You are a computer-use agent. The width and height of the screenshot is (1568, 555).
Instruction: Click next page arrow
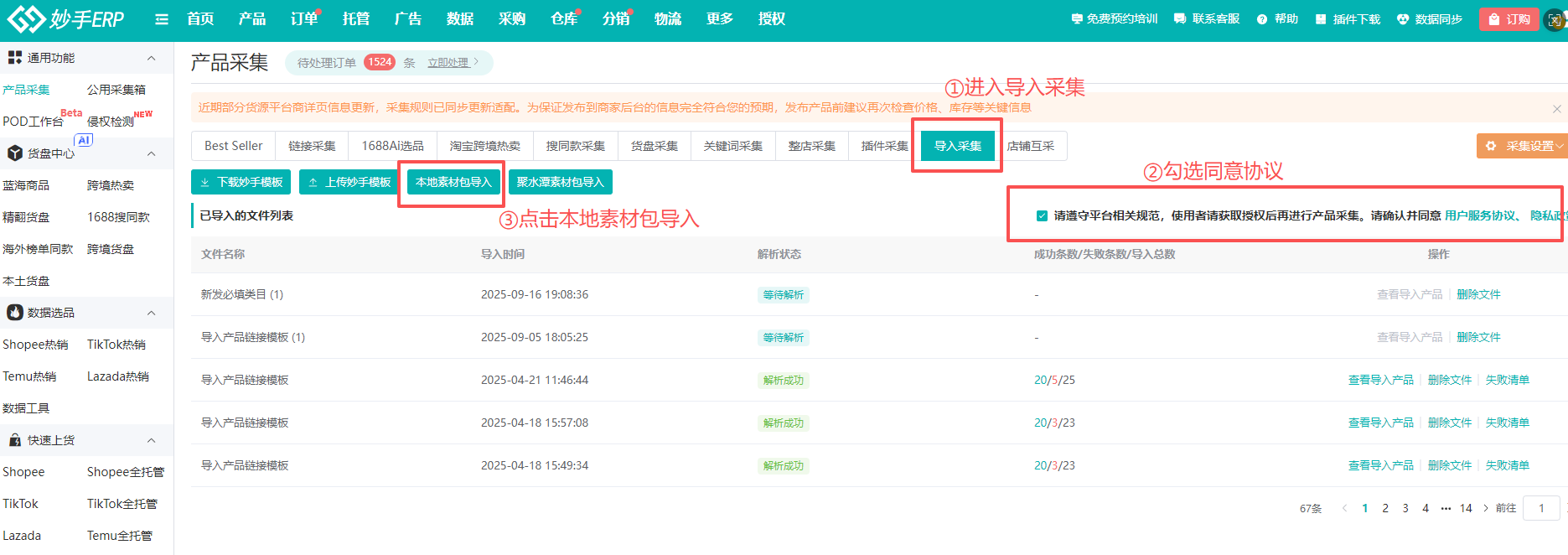pyautogui.click(x=1486, y=508)
